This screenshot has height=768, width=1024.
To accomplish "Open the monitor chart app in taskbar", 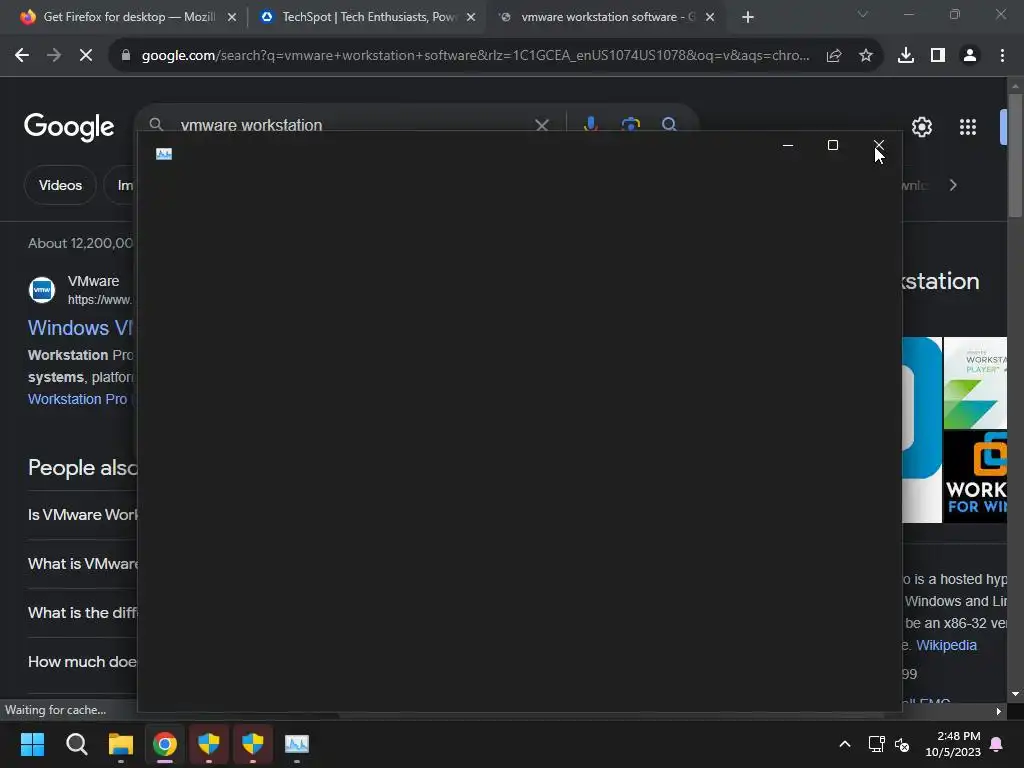I will coord(296,744).
